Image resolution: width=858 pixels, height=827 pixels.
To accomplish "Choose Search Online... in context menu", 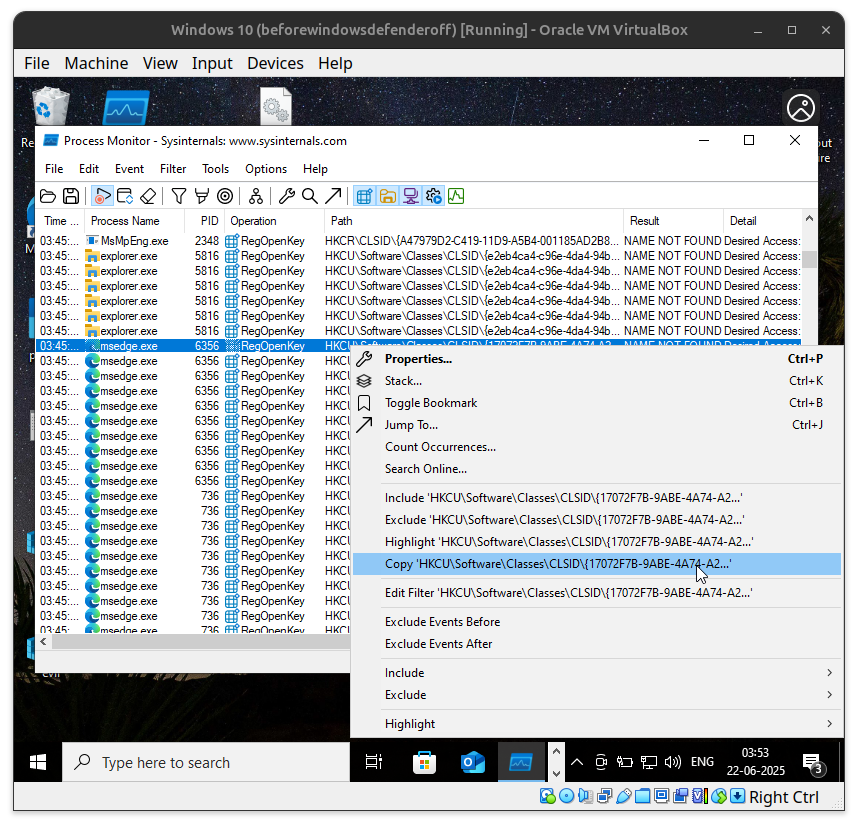I will point(596,469).
